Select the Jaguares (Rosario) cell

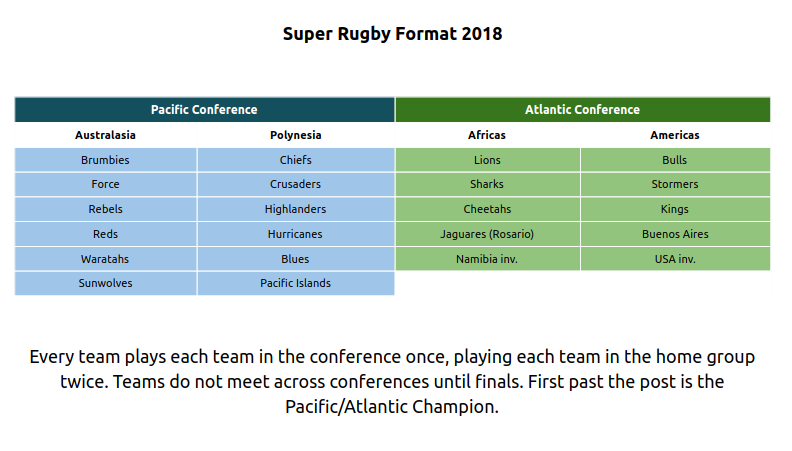pos(487,234)
